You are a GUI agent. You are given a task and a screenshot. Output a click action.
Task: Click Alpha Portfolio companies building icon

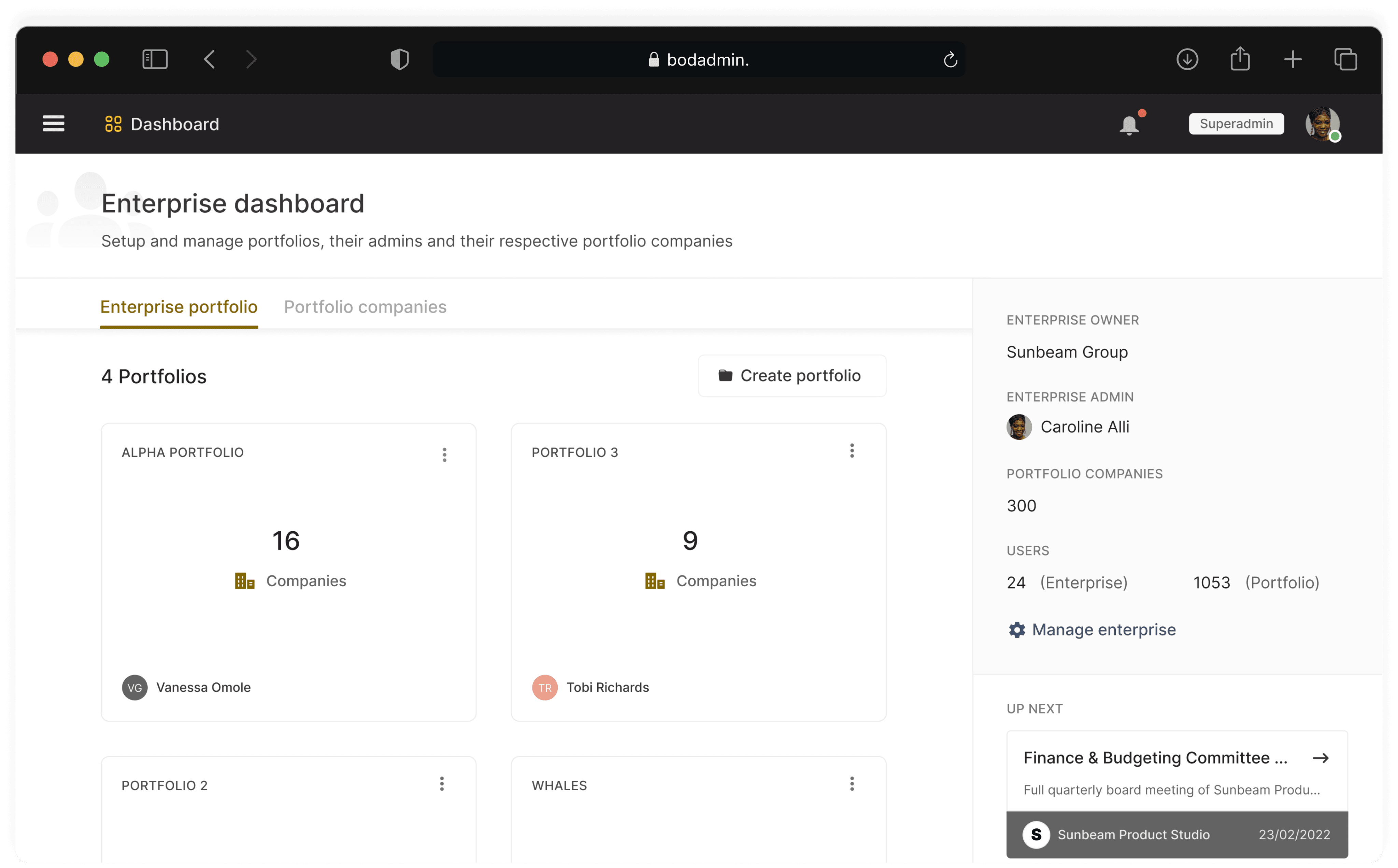pos(245,580)
